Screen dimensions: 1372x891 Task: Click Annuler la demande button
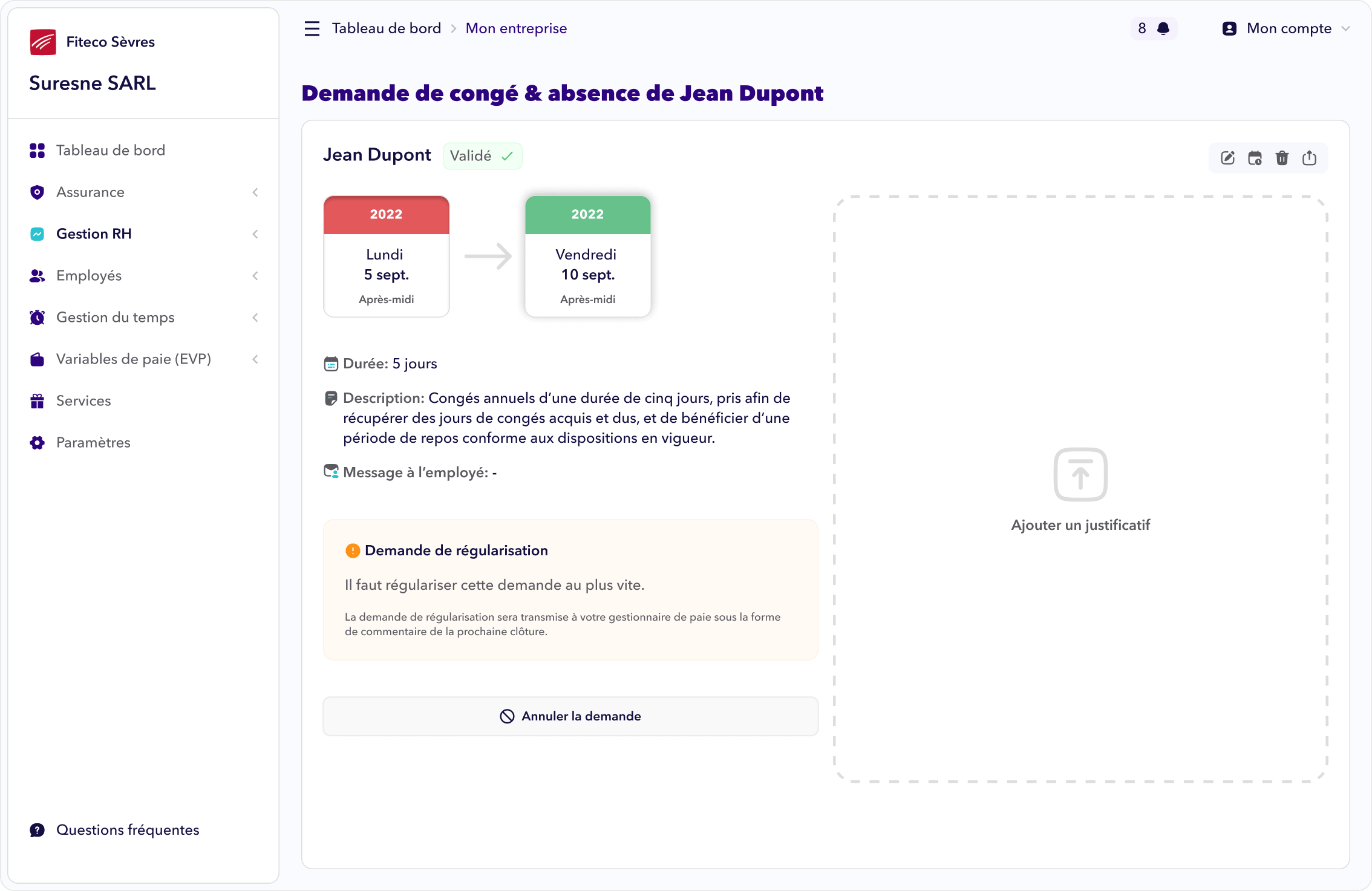pos(570,716)
